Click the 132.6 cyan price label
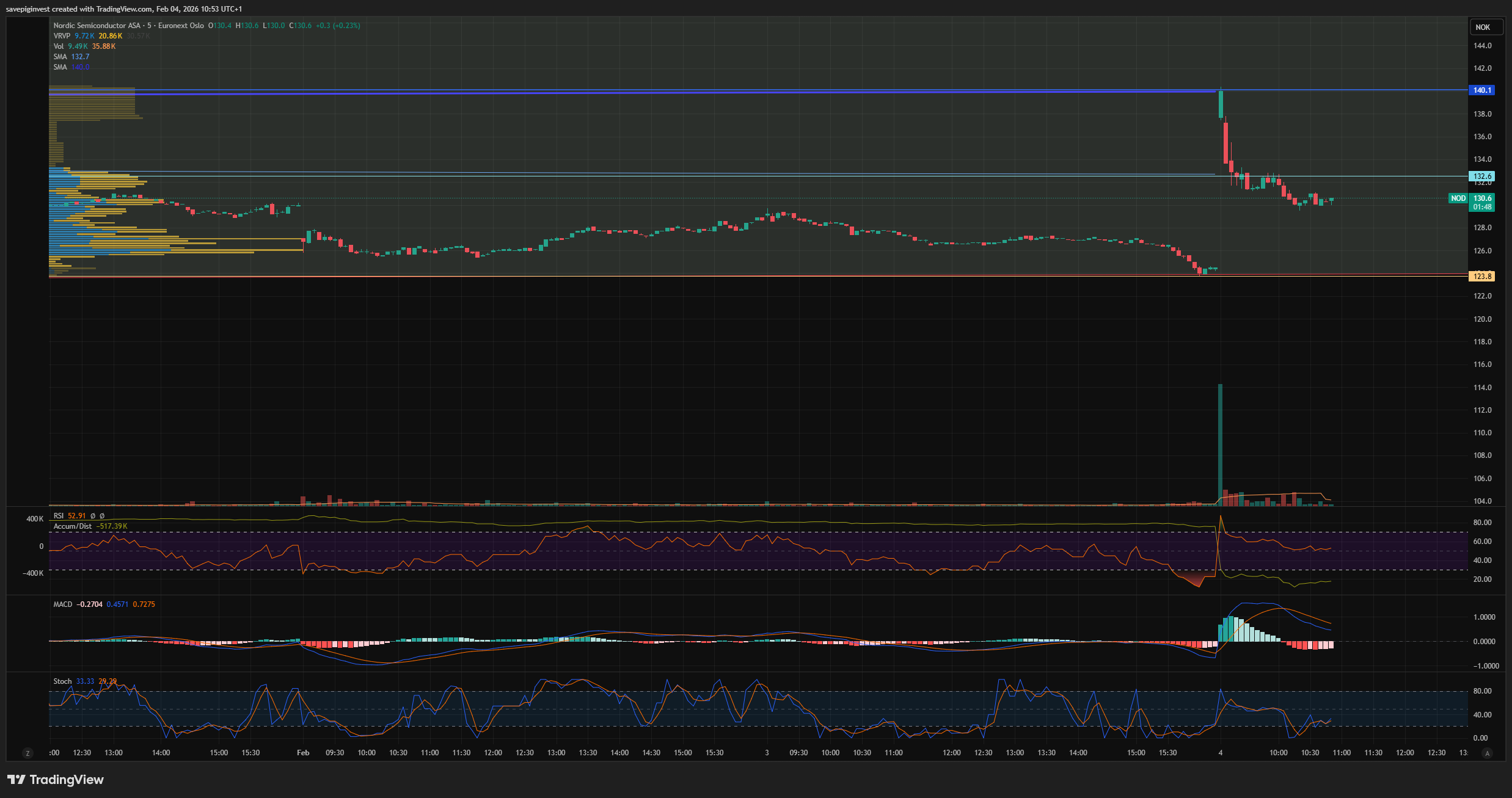 pos(1481,176)
